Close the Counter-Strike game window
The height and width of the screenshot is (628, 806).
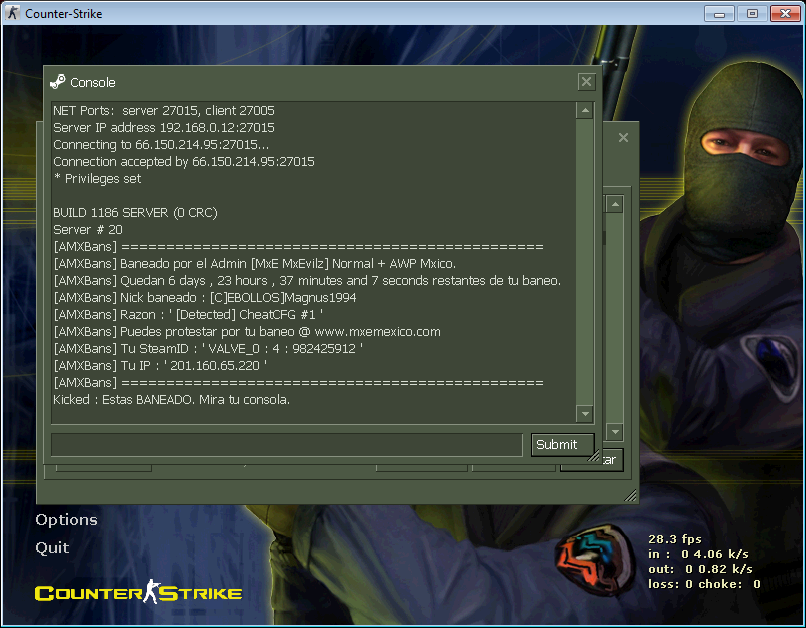[785, 14]
